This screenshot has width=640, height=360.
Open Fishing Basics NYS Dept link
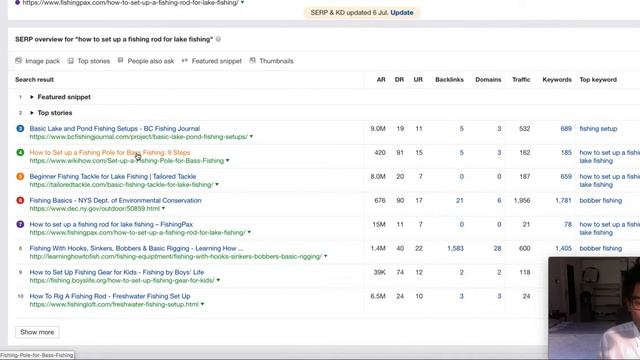(x=116, y=200)
